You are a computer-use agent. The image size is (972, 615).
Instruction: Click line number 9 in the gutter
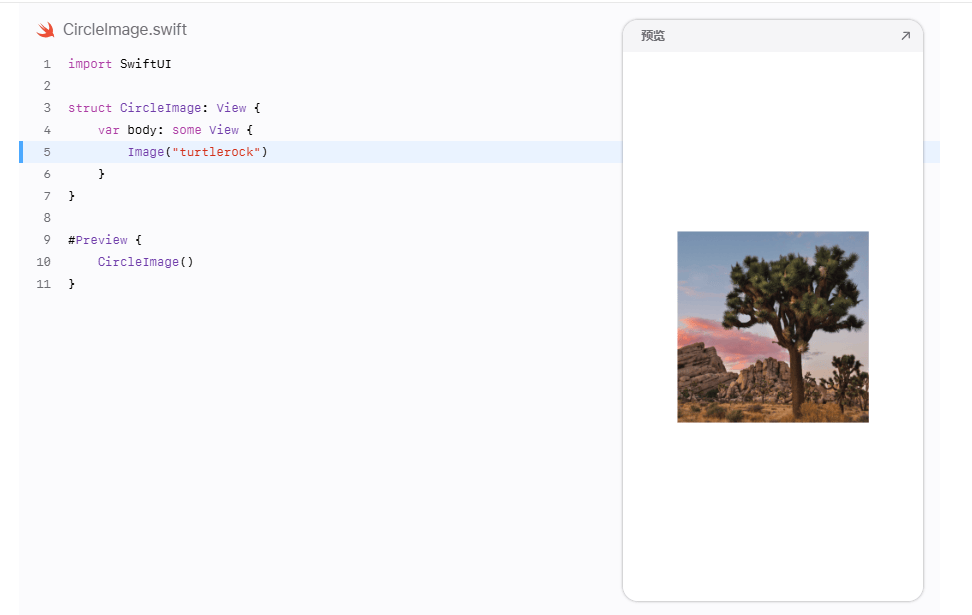(x=47, y=240)
